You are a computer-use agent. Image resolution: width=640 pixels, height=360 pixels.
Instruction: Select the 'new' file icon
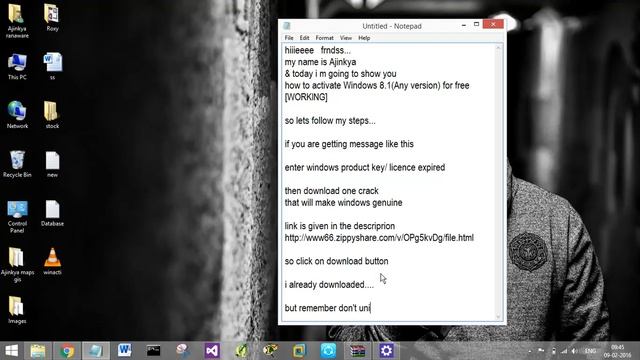52,164
